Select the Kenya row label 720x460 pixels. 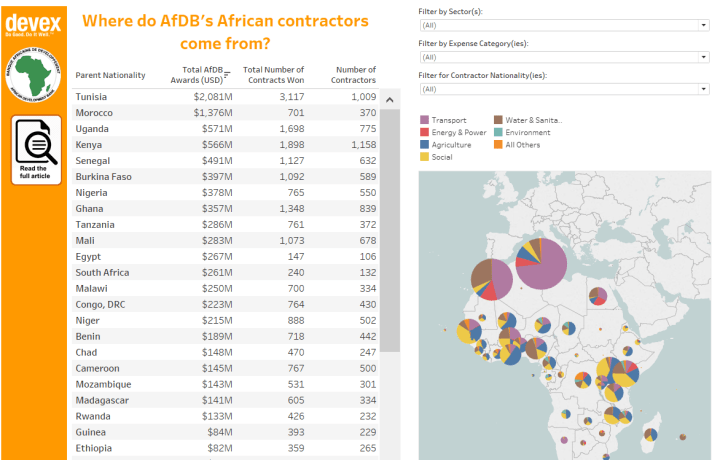89,145
